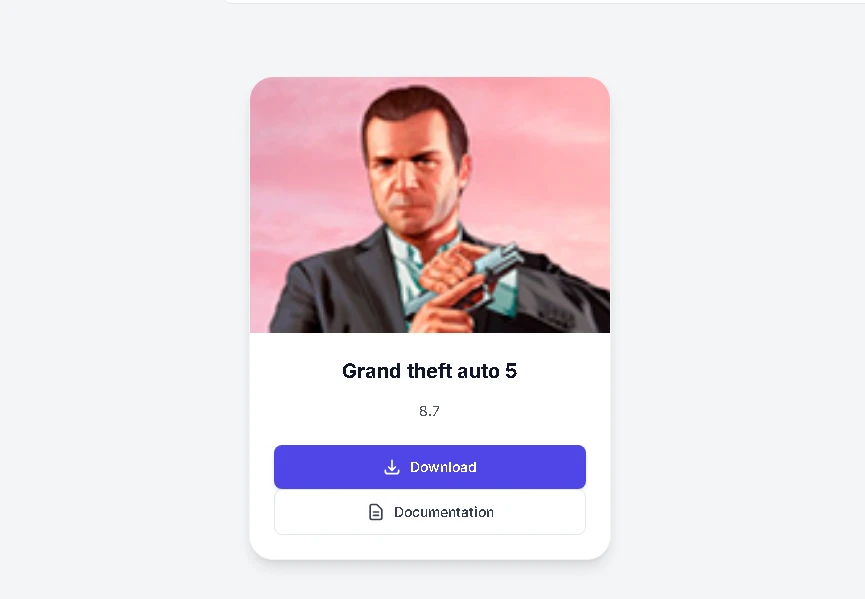Click the white card space below Documentation
The height and width of the screenshot is (599, 865).
pos(430,546)
